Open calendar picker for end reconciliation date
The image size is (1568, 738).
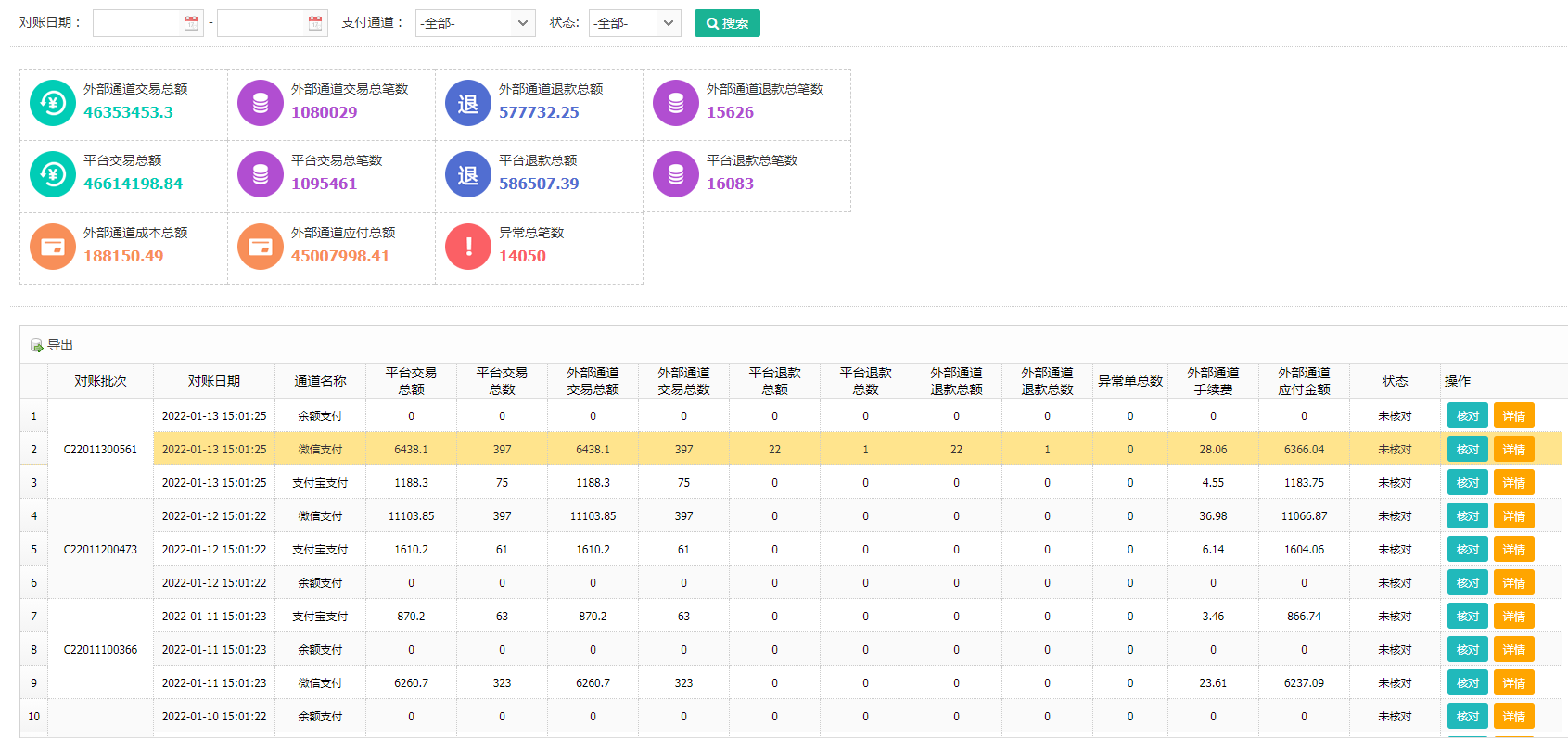tap(315, 23)
